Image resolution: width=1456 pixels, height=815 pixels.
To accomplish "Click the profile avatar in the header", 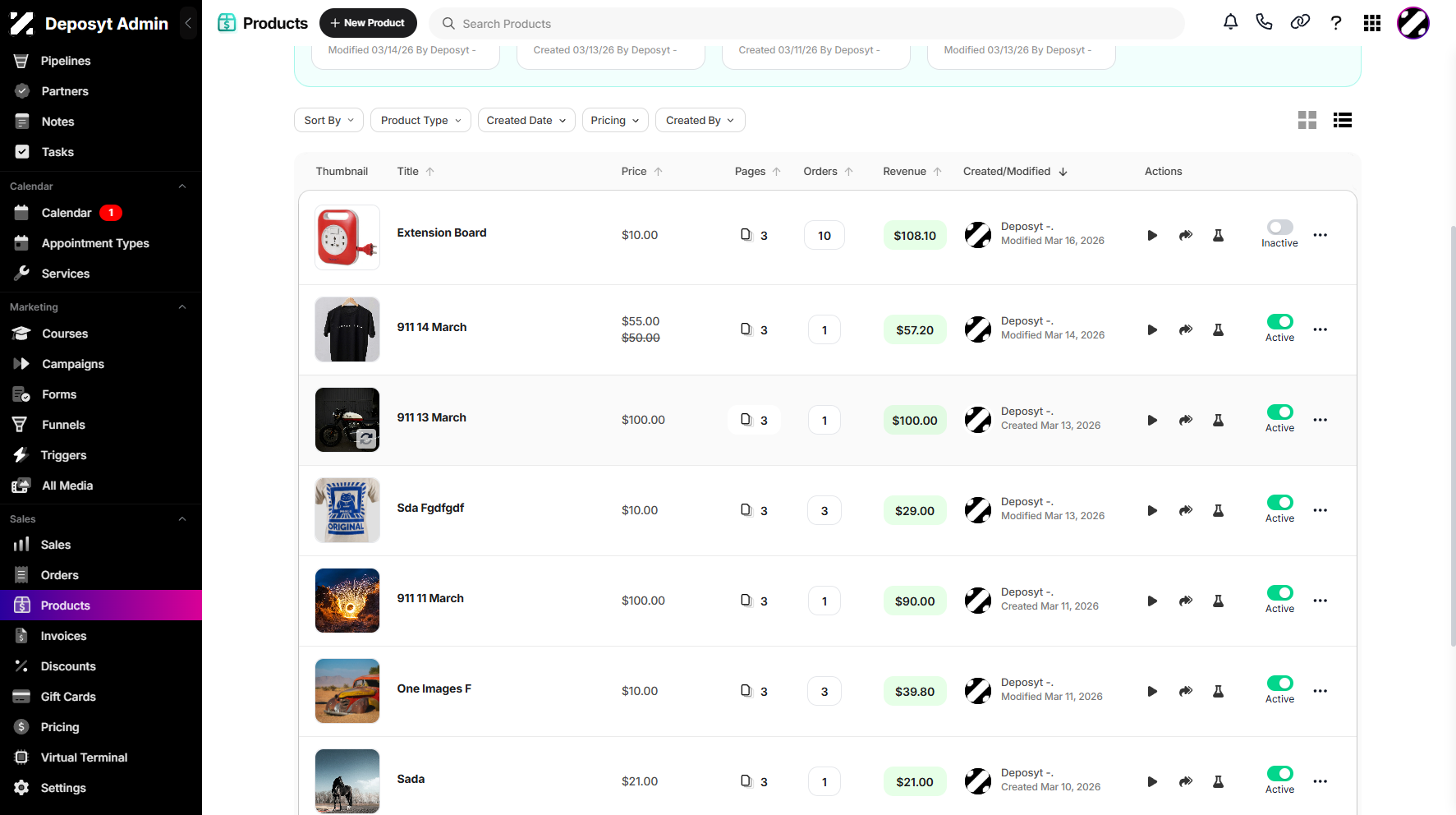I will pyautogui.click(x=1413, y=23).
